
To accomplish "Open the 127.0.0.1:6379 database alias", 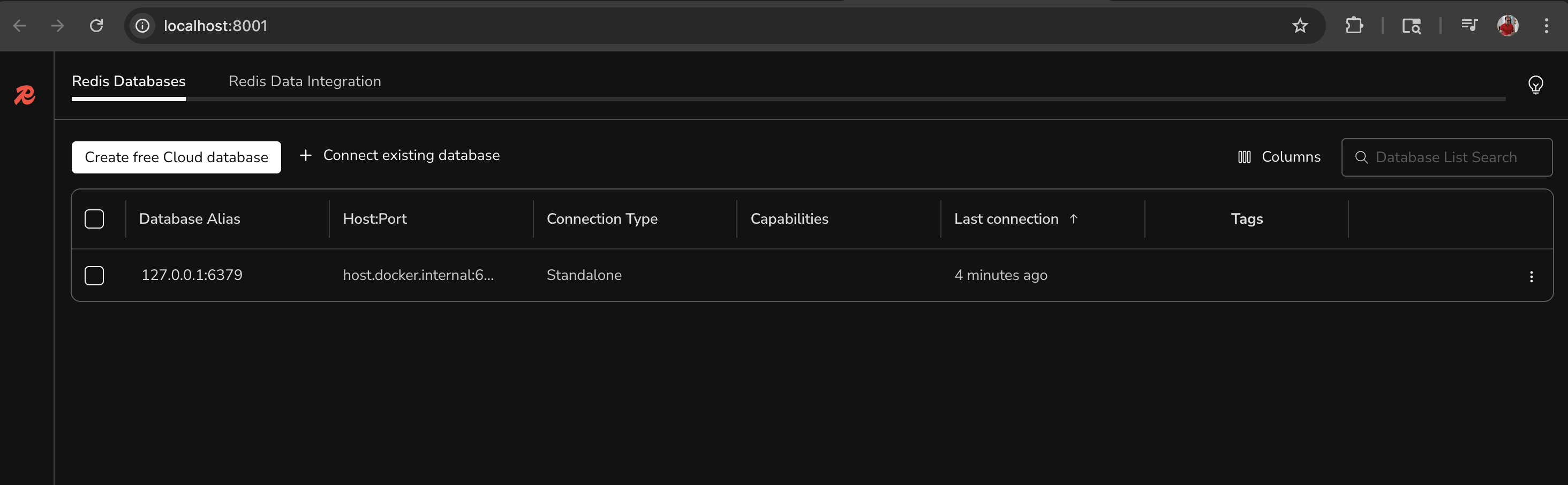I will pyautogui.click(x=192, y=275).
